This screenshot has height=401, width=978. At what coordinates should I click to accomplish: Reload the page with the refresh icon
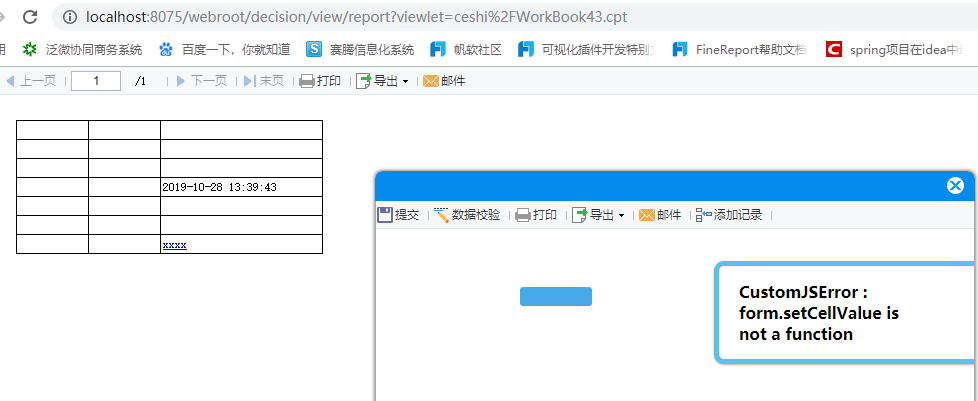pos(30,17)
